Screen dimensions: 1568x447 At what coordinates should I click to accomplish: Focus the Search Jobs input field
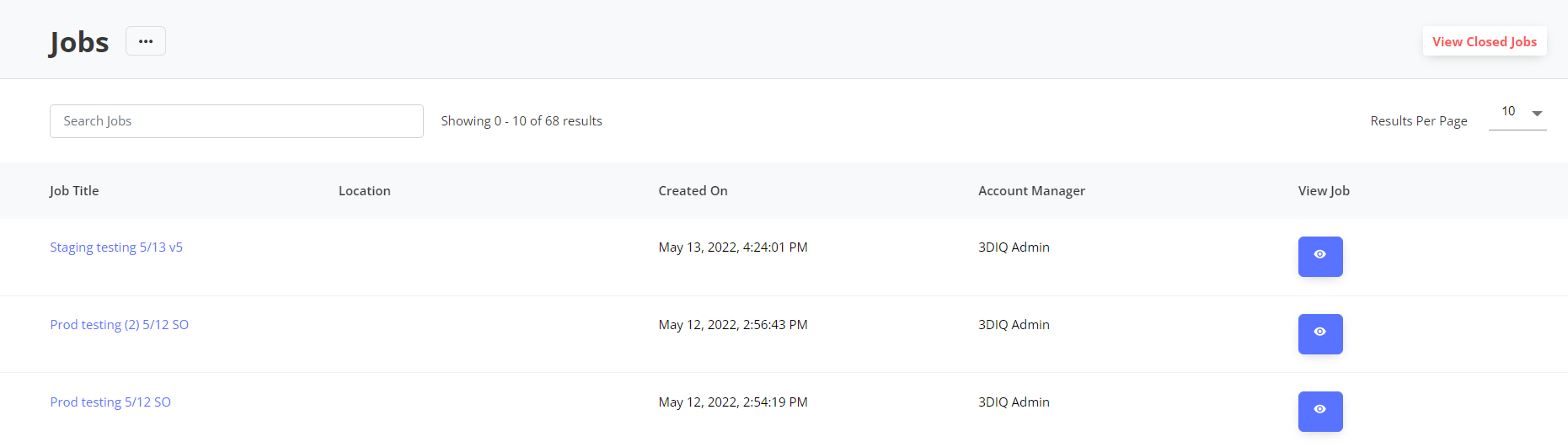pyautogui.click(x=237, y=121)
